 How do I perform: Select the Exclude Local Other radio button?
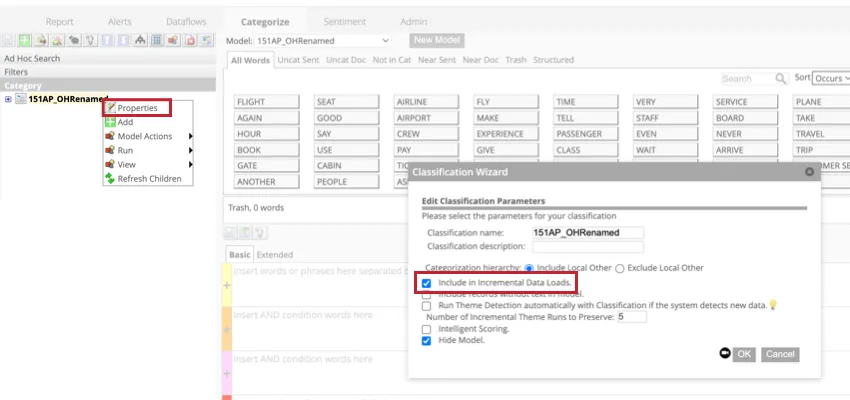tap(620, 268)
